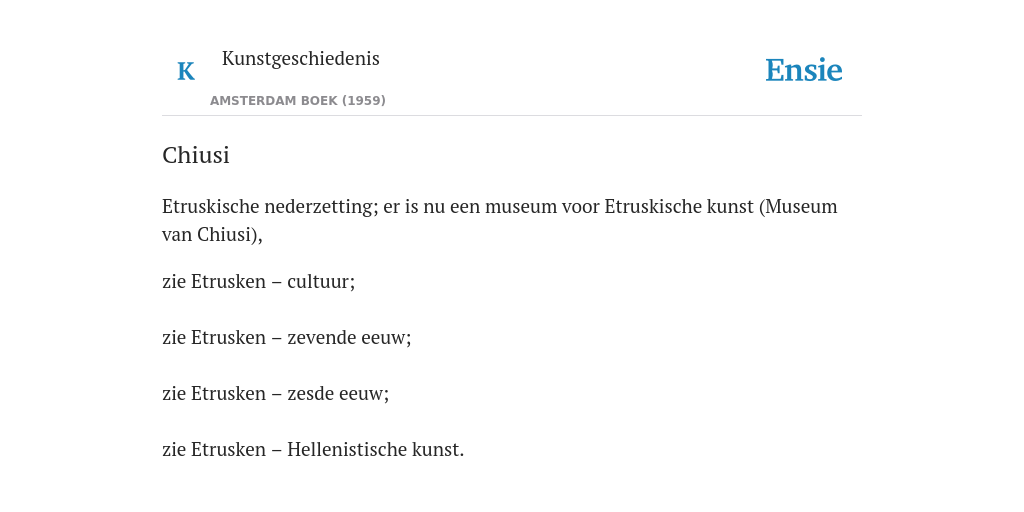1024x512 pixels.
Task: Open the Kunstgeschiedenis source title
Action: 300,59
